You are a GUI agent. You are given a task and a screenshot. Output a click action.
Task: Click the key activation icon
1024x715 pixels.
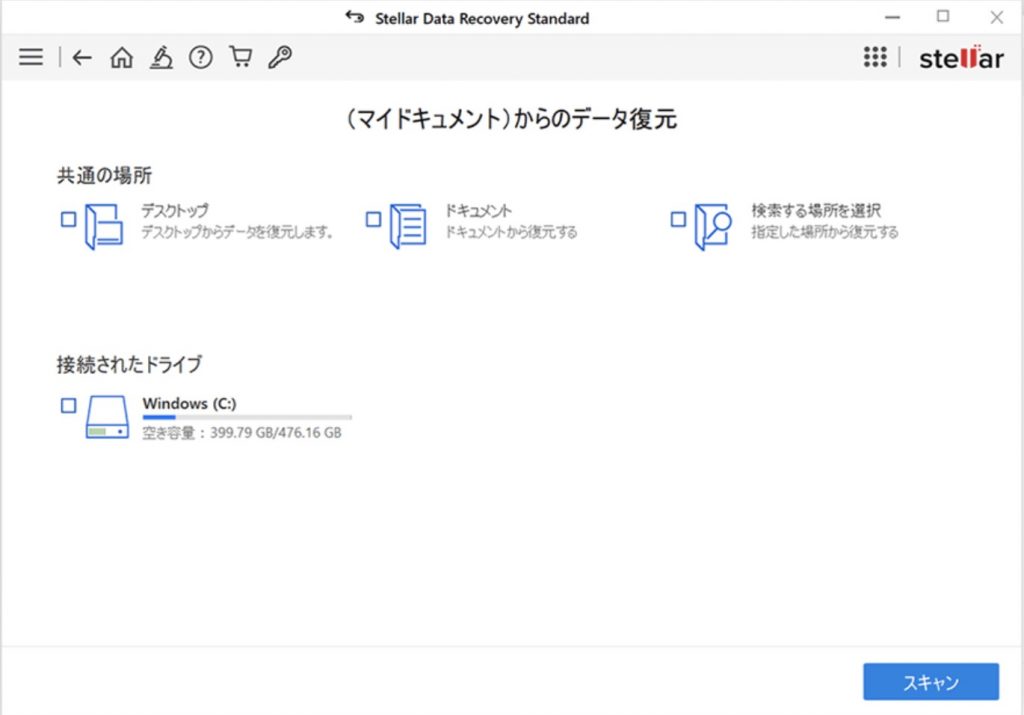(280, 57)
